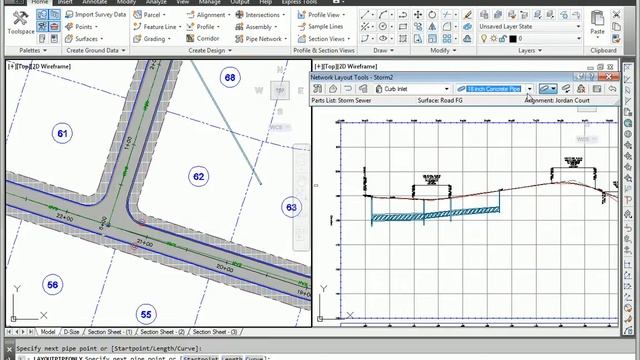Switch to Section Sheet - (1) tab
The image size is (640, 360).
coord(110,332)
